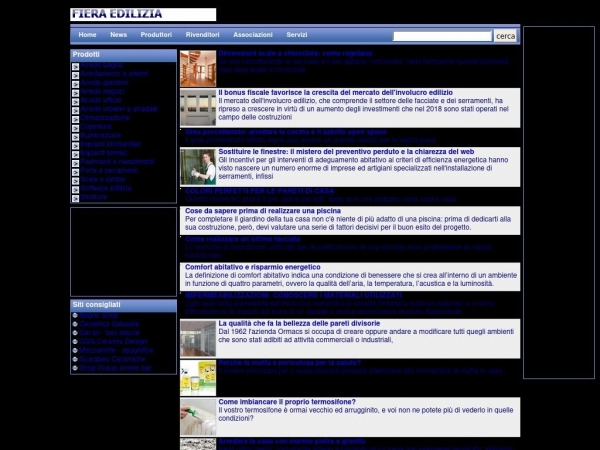The height and width of the screenshot is (450, 600).
Task: Open the Ceramica Galassia recommended site
Action: (x=109, y=324)
